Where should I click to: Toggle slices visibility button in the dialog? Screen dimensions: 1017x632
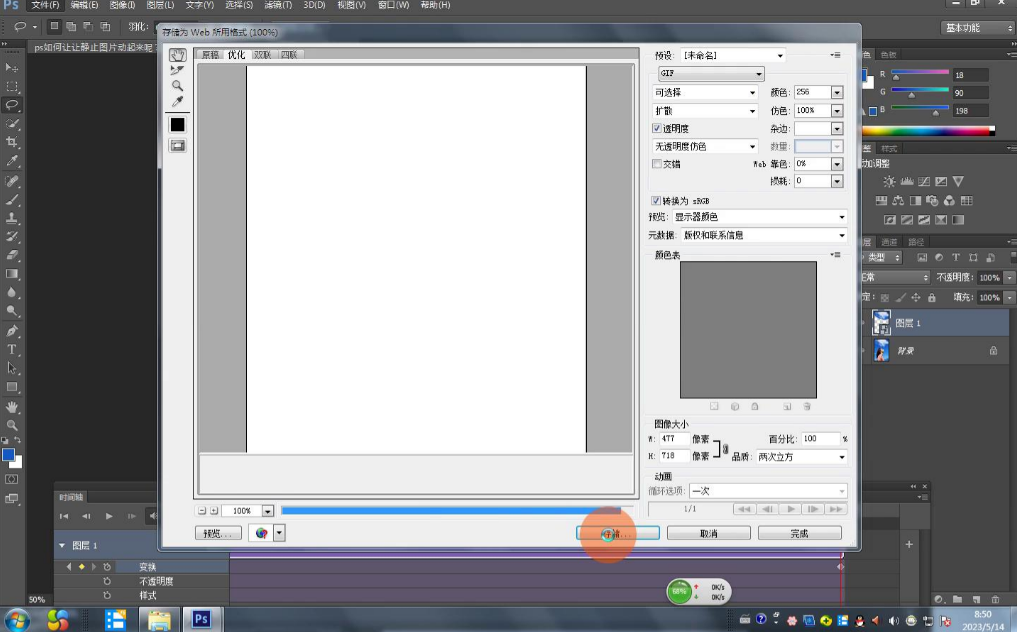pyautogui.click(x=177, y=146)
